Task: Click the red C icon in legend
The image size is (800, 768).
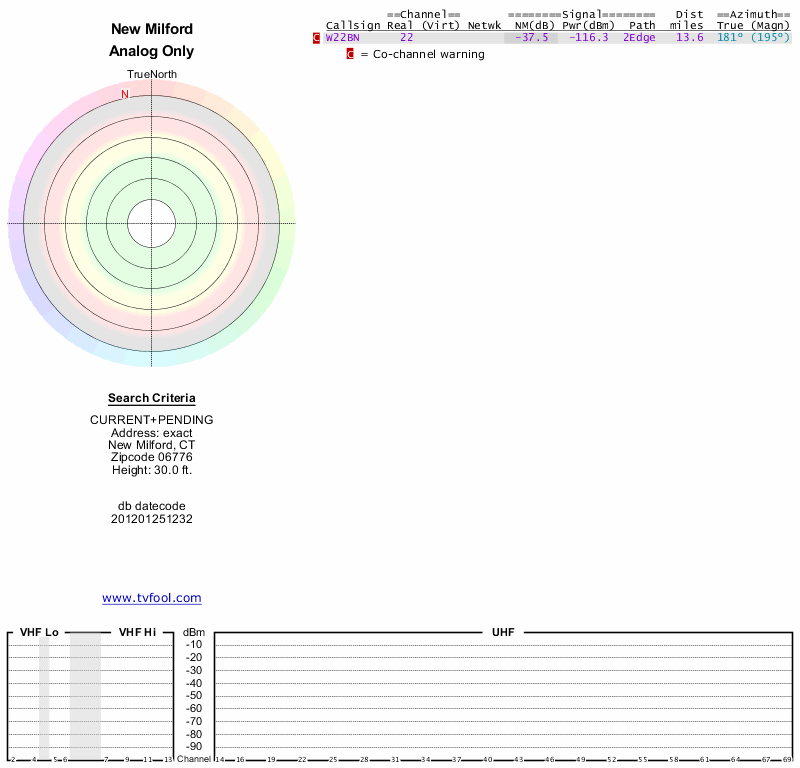Action: (350, 54)
